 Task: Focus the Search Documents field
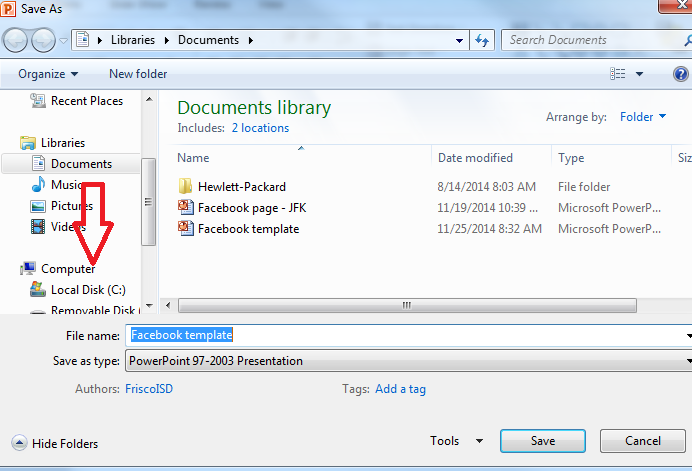(x=596, y=40)
